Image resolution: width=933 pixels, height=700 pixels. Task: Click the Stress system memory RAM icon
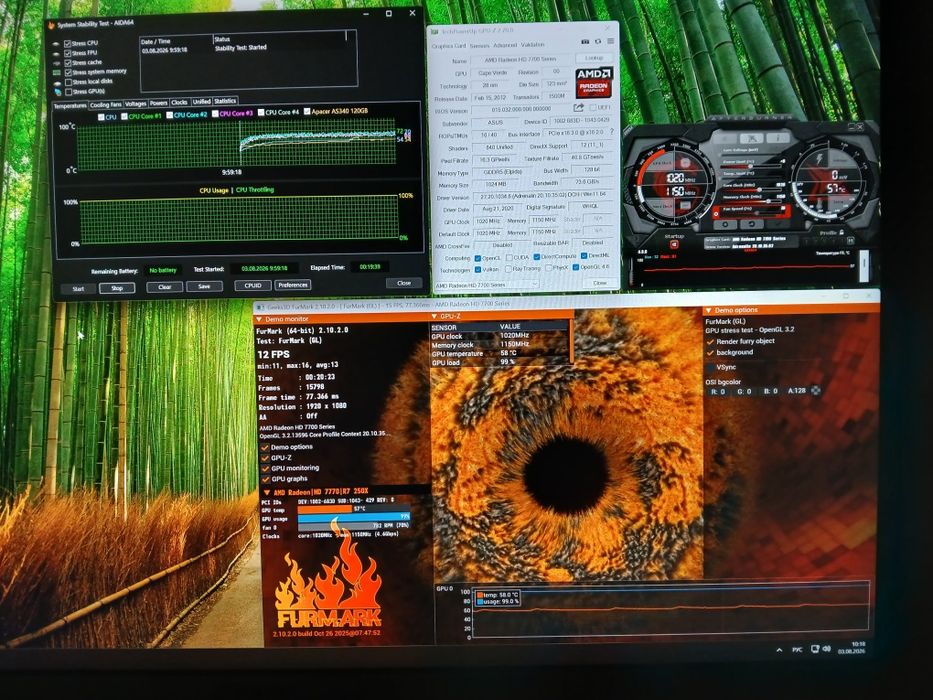coord(57,73)
